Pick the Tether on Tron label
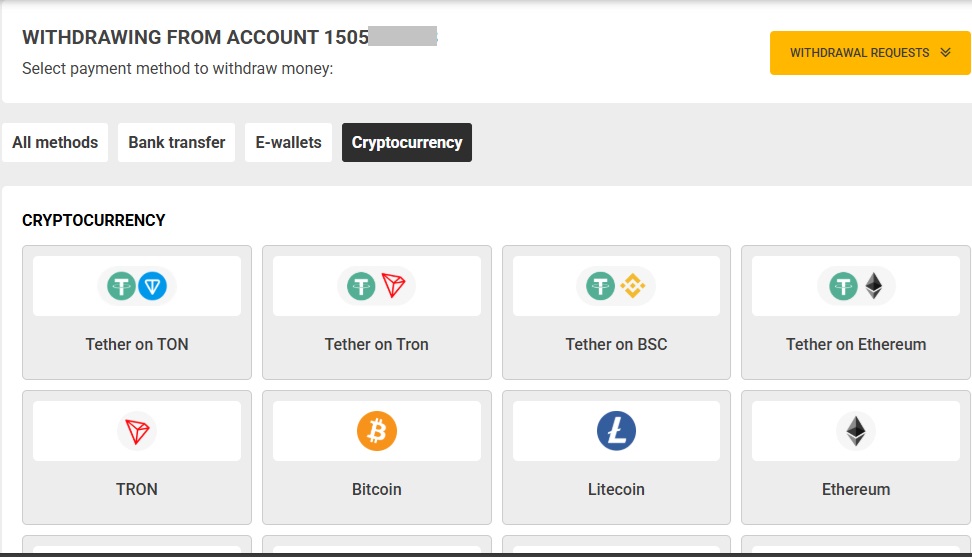This screenshot has width=972, height=557. point(377,344)
